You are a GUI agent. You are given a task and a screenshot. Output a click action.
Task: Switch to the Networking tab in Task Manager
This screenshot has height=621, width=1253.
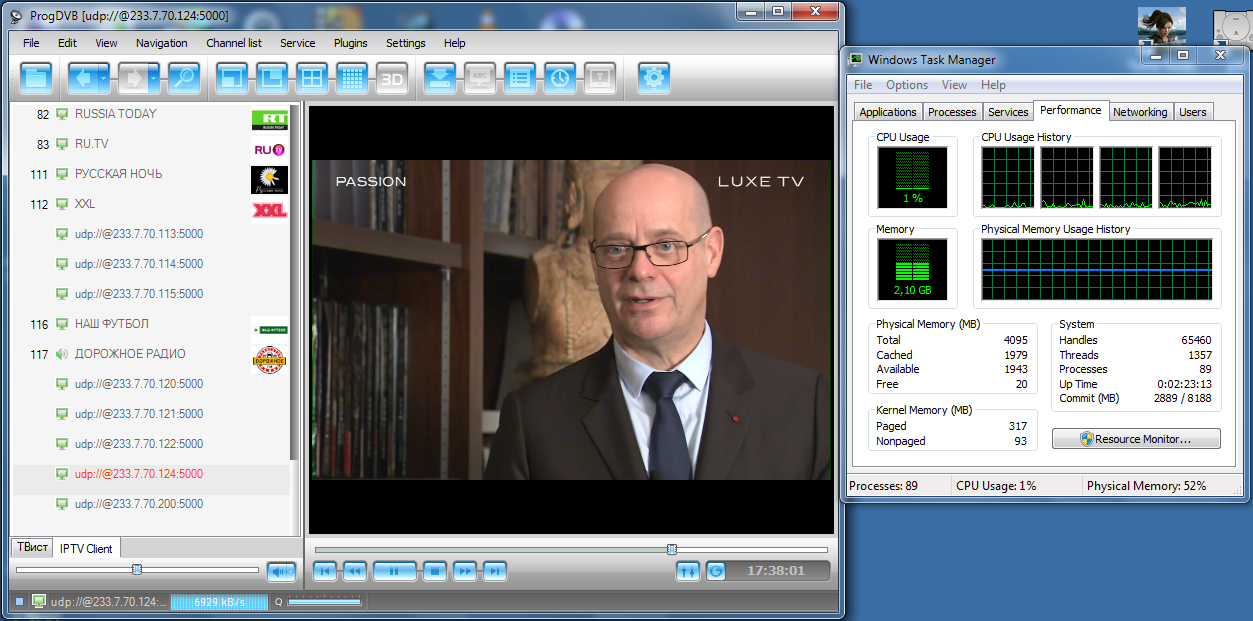pos(1139,112)
